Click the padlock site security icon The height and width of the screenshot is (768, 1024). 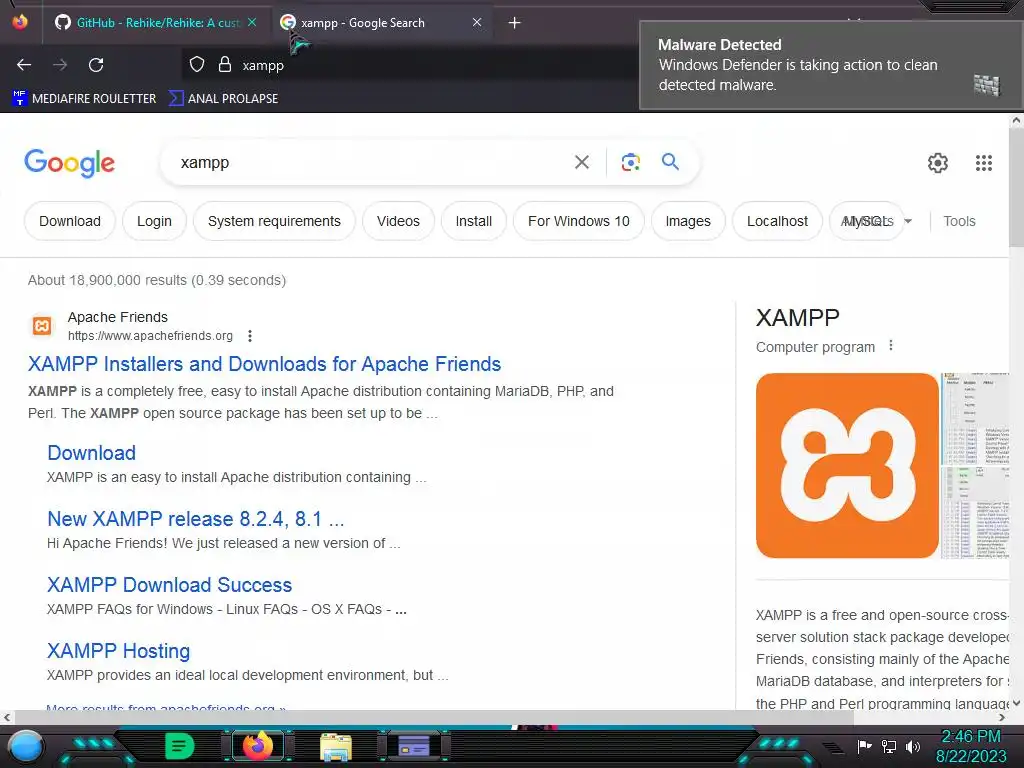(225, 65)
